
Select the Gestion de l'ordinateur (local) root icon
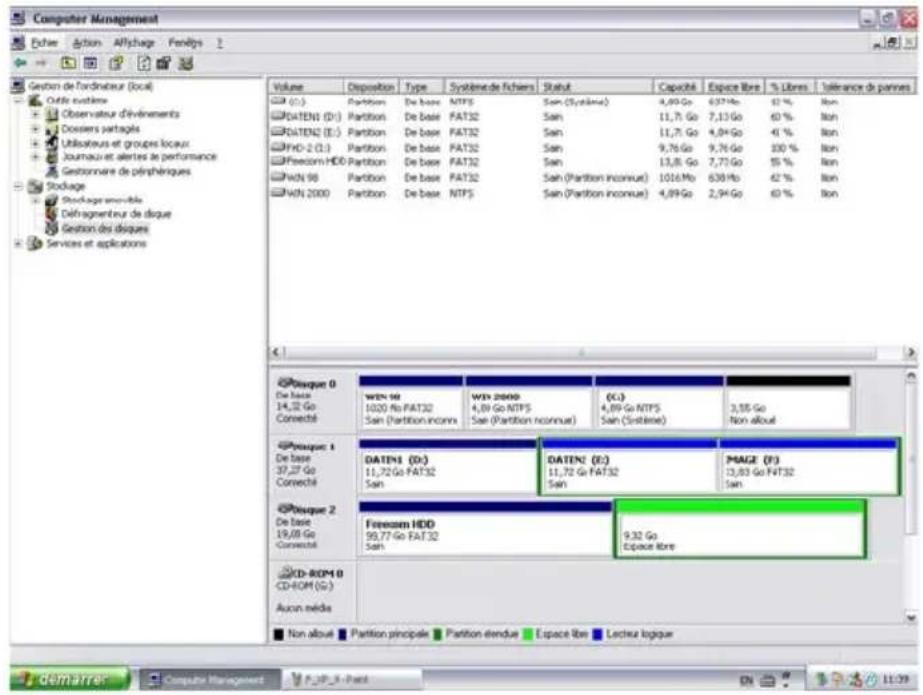point(18,86)
